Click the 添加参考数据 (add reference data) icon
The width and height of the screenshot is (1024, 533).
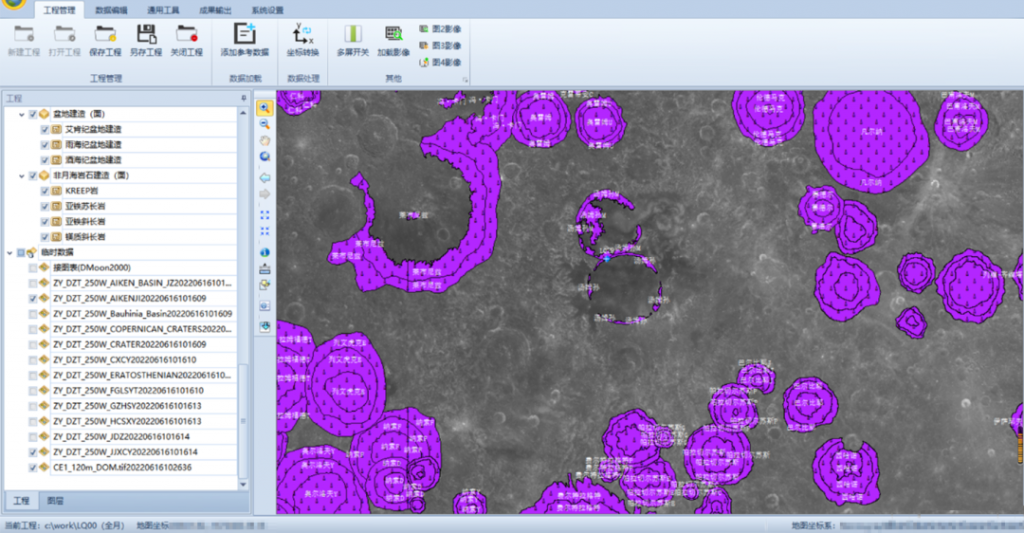(x=245, y=33)
